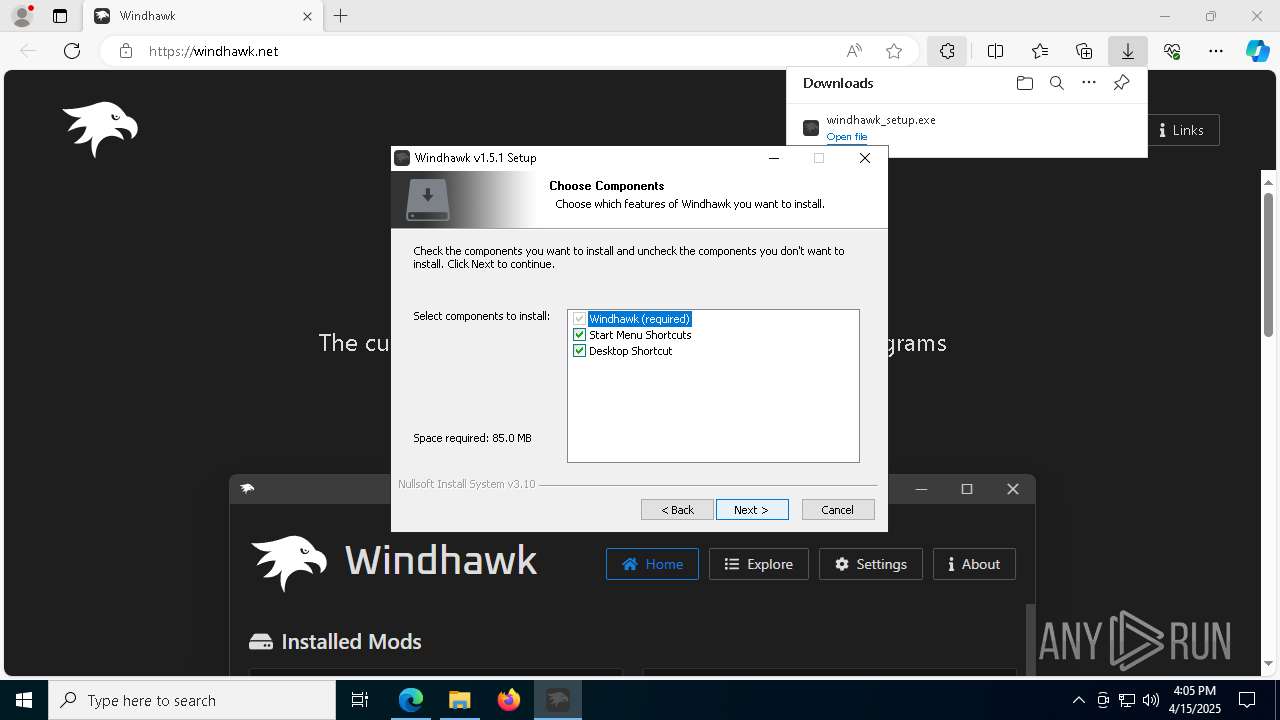The image size is (1280, 720).
Task: Click the Edge profile avatar icon
Action: [x=21, y=16]
